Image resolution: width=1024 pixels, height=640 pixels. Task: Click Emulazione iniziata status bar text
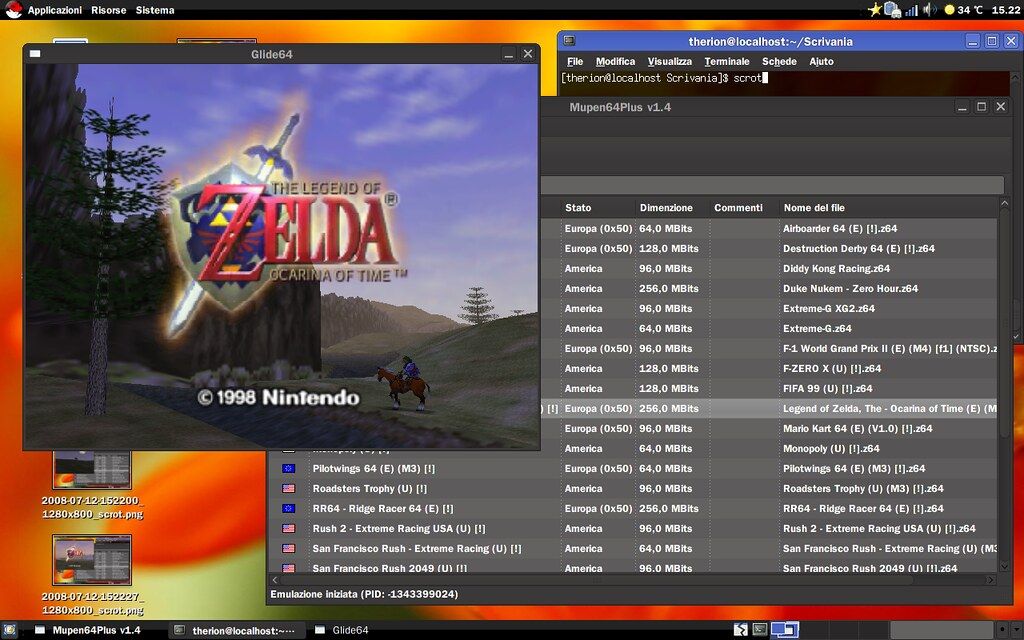pos(364,594)
